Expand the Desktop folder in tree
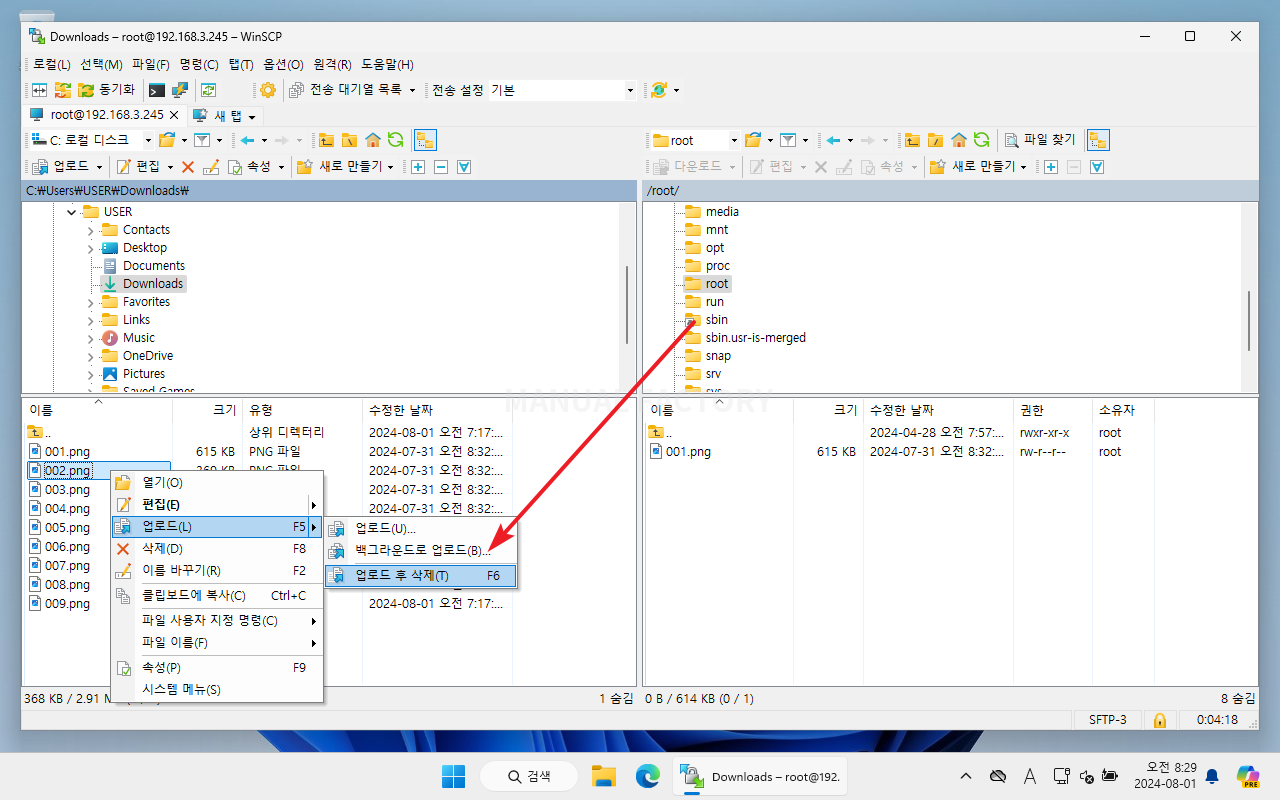Image resolution: width=1280 pixels, height=800 pixels. 90,248
